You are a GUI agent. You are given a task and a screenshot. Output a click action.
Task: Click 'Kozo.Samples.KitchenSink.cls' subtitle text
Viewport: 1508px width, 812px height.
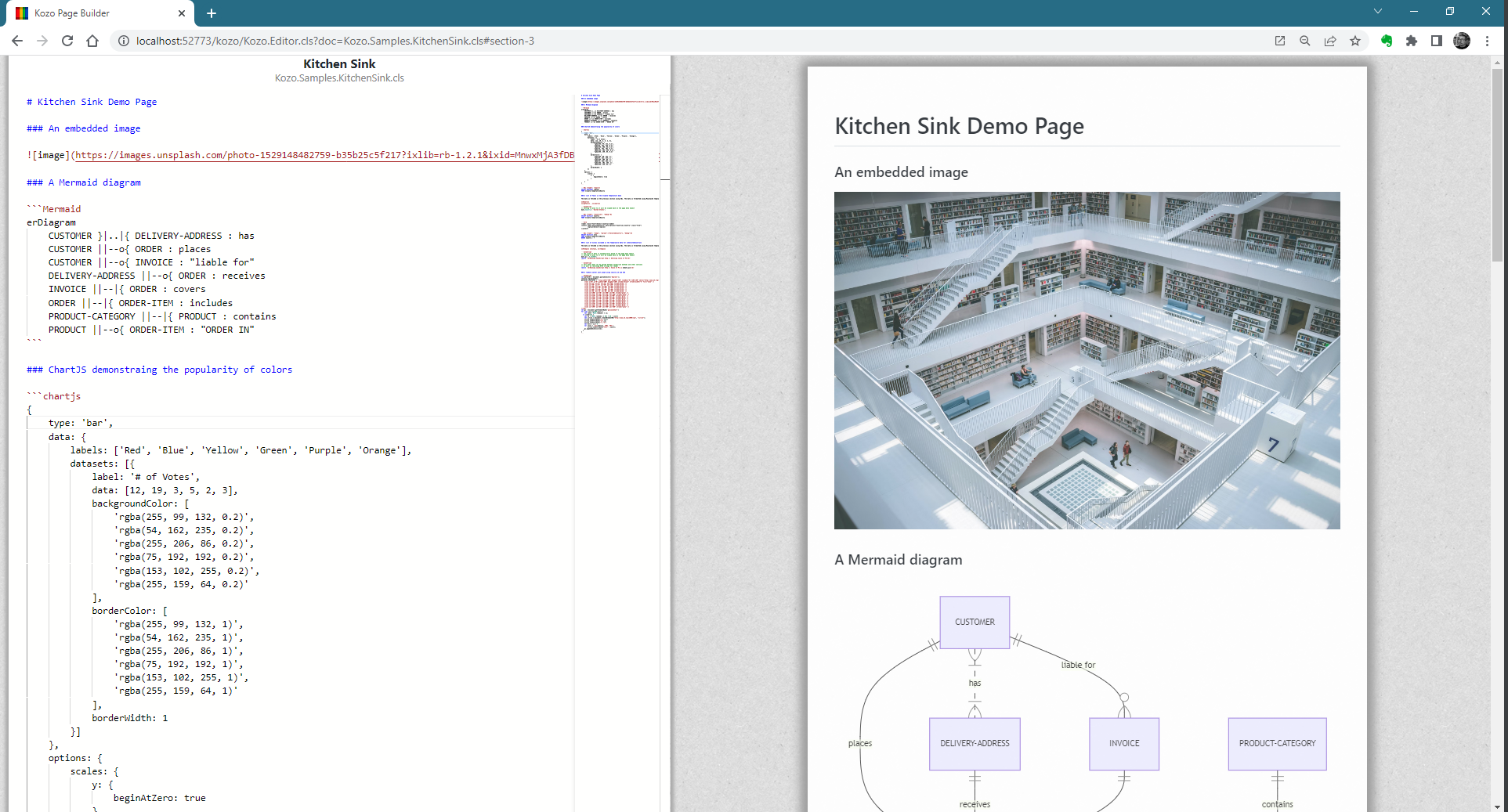339,78
